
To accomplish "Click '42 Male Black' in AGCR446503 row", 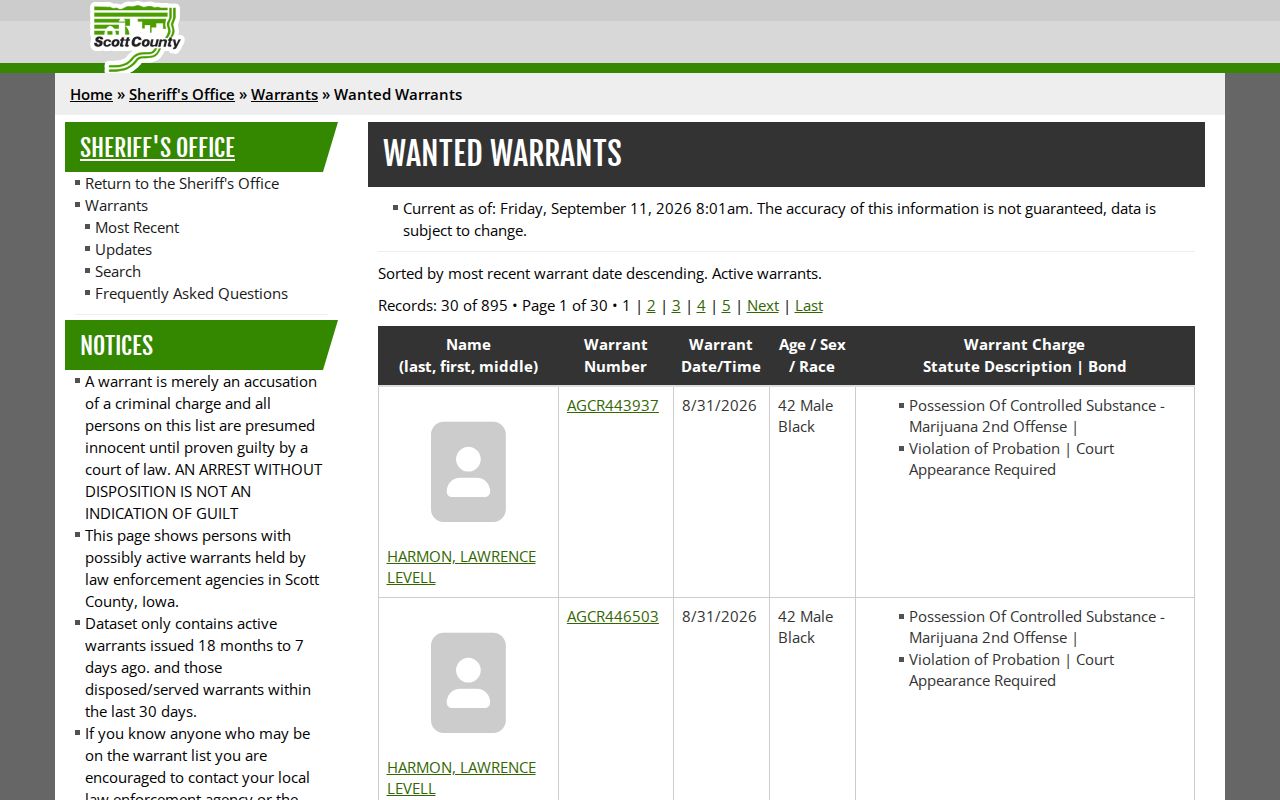I will click(806, 627).
